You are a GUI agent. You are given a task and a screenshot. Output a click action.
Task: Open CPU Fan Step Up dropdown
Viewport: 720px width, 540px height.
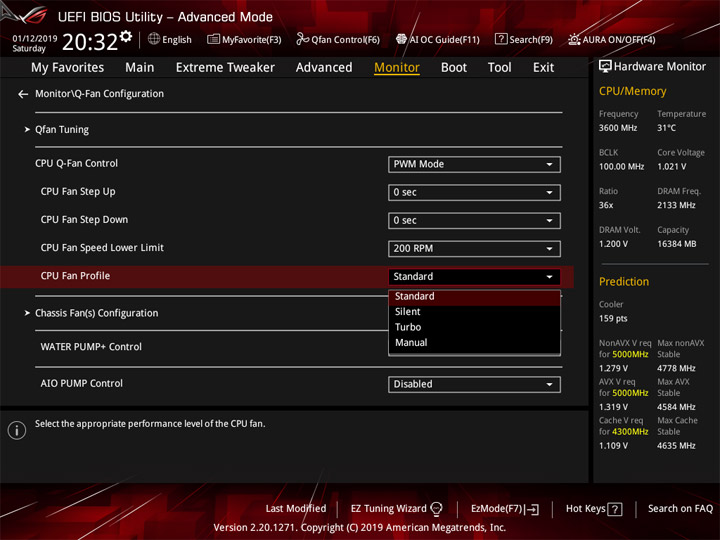click(474, 192)
